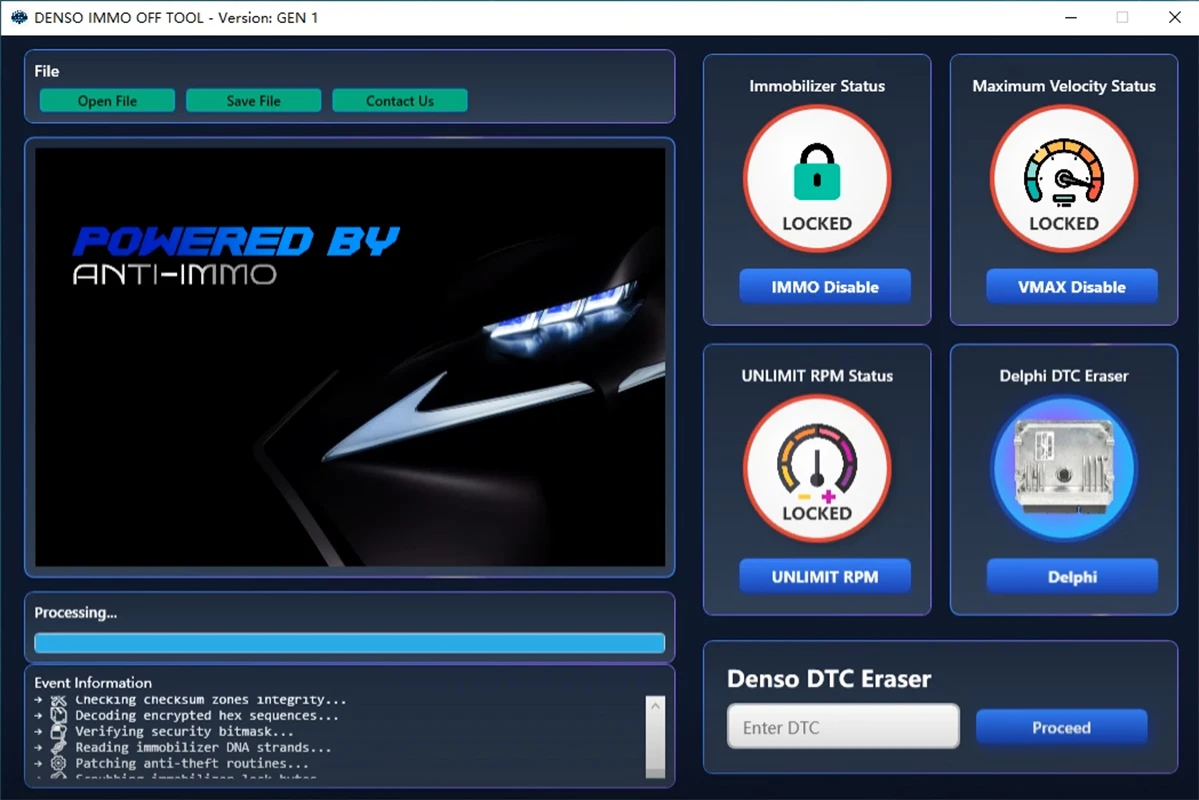Click the Save File button
This screenshot has height=800, width=1199.
click(x=253, y=101)
